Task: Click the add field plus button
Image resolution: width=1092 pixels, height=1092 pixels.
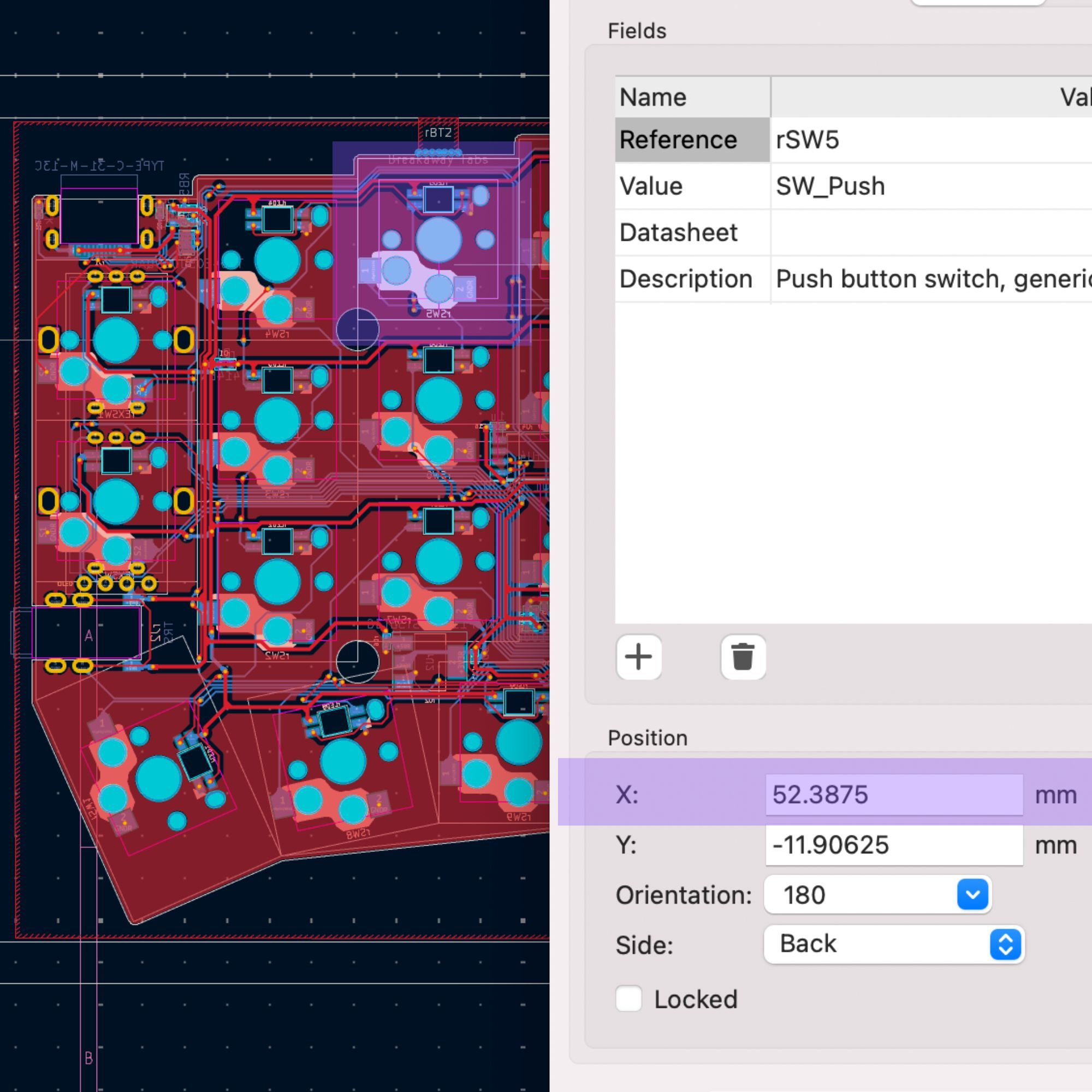Action: 639,657
